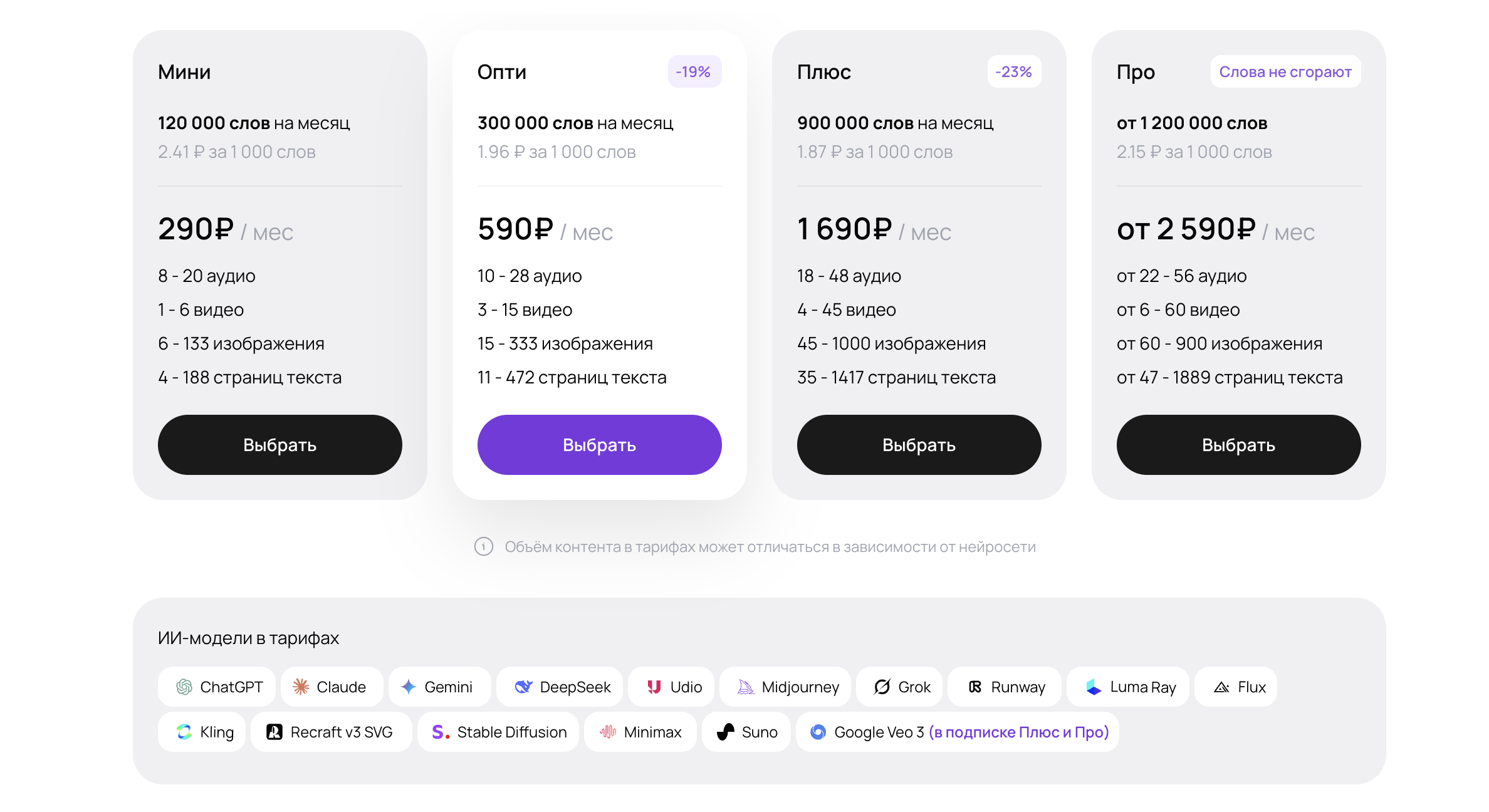Image resolution: width=1489 pixels, height=812 pixels.
Task: Click the Claude starburst icon
Action: [301, 687]
